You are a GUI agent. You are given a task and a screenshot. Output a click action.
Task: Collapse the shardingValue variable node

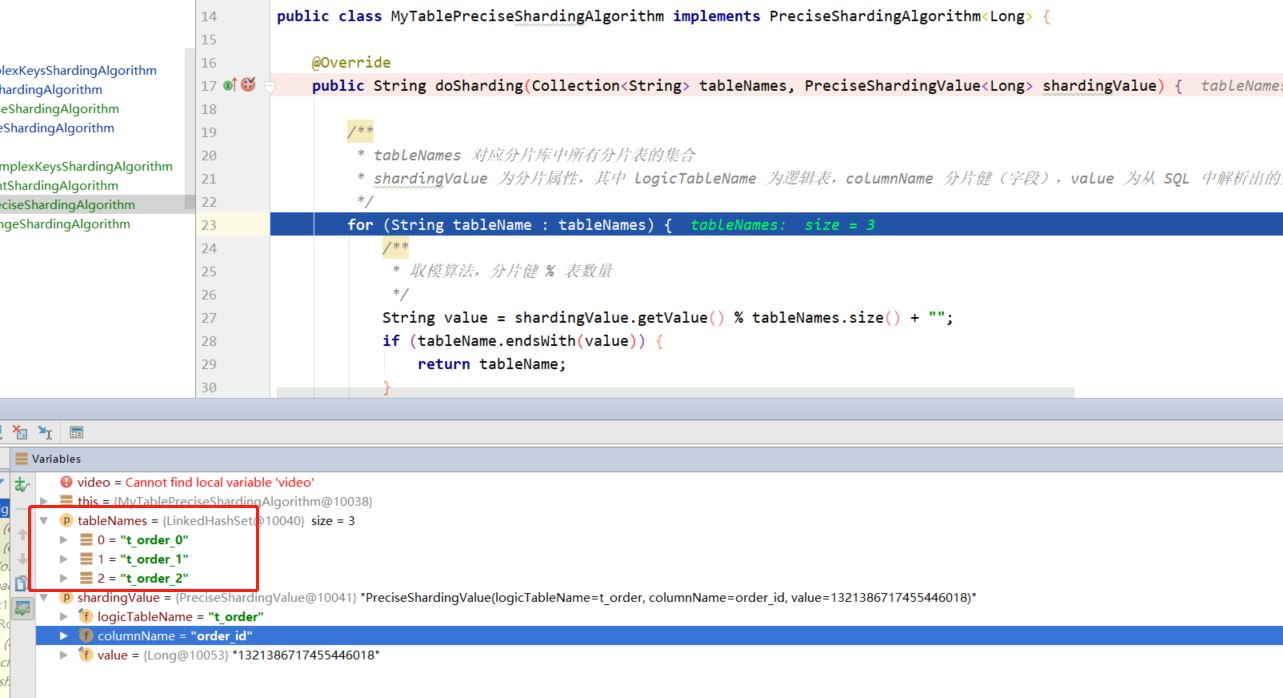point(44,597)
